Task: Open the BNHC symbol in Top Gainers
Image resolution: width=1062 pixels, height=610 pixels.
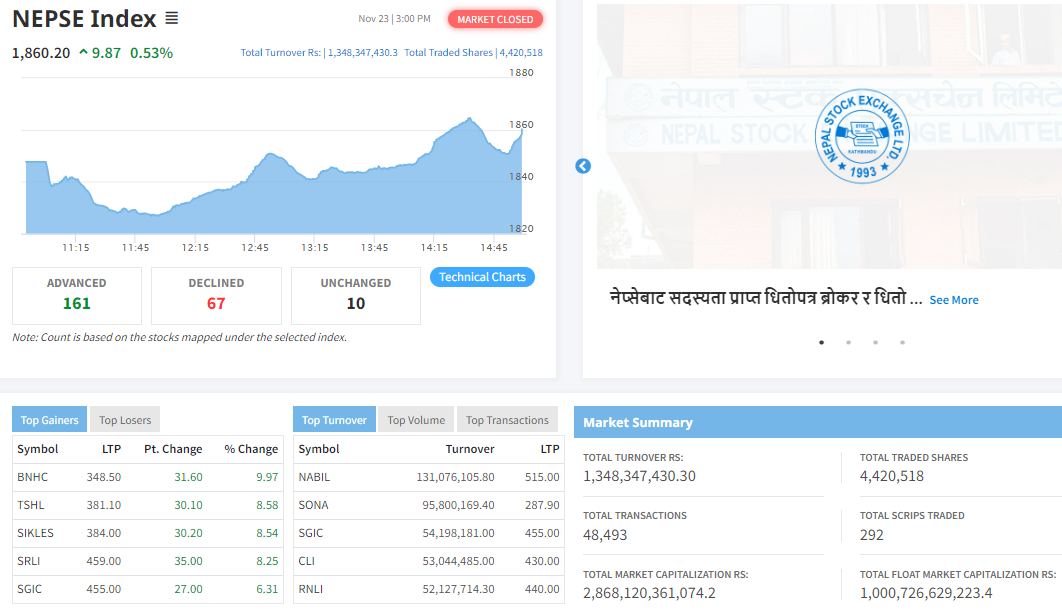Action: point(33,477)
